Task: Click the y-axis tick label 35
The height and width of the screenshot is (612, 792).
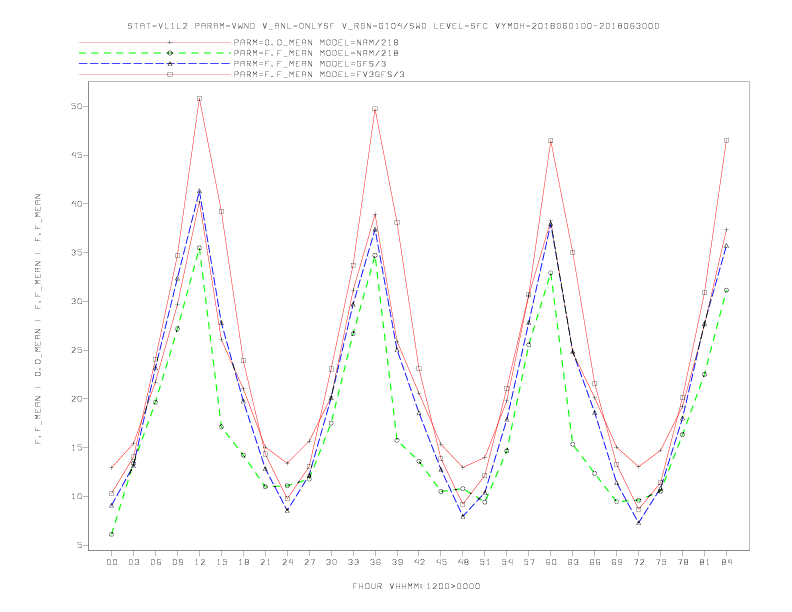Action: point(77,252)
